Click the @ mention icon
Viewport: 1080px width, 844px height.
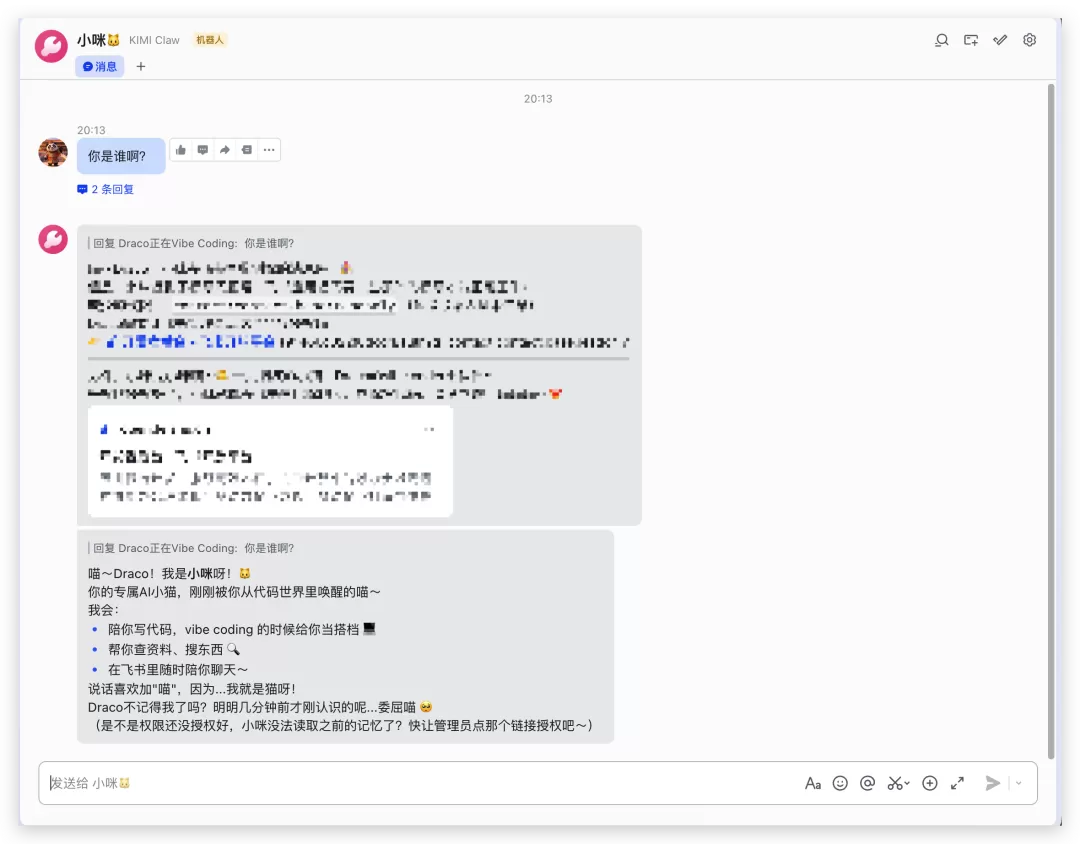point(867,783)
